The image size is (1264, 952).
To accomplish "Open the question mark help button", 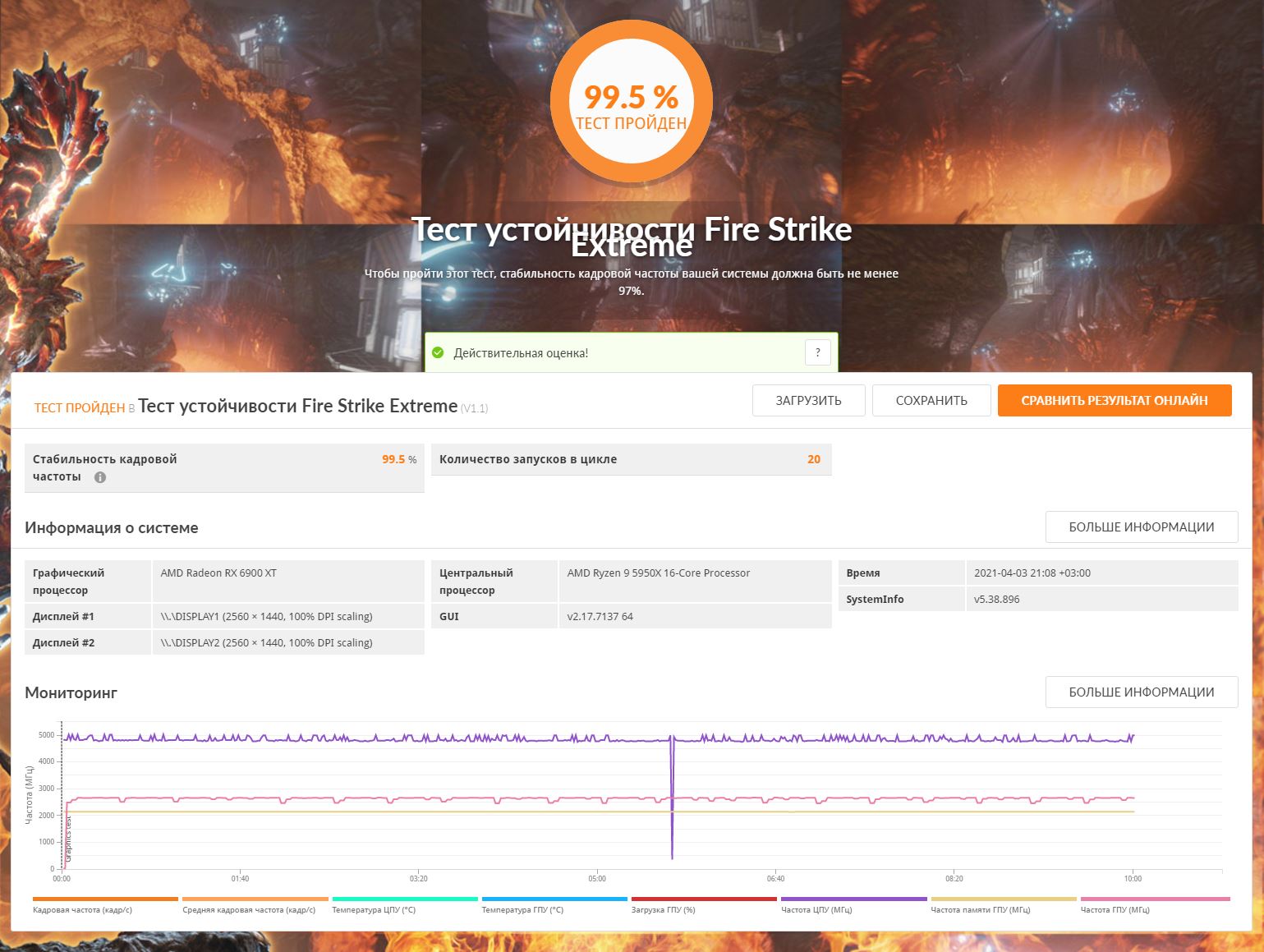I will pos(817,353).
